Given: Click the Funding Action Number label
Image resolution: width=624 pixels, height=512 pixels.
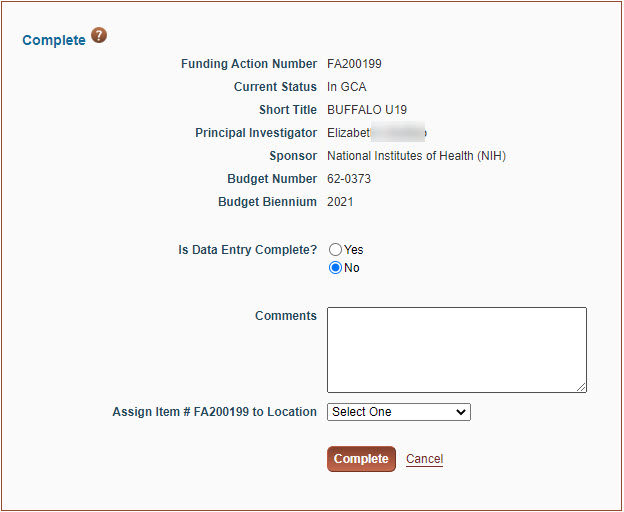Looking at the screenshot, I should [x=249, y=64].
